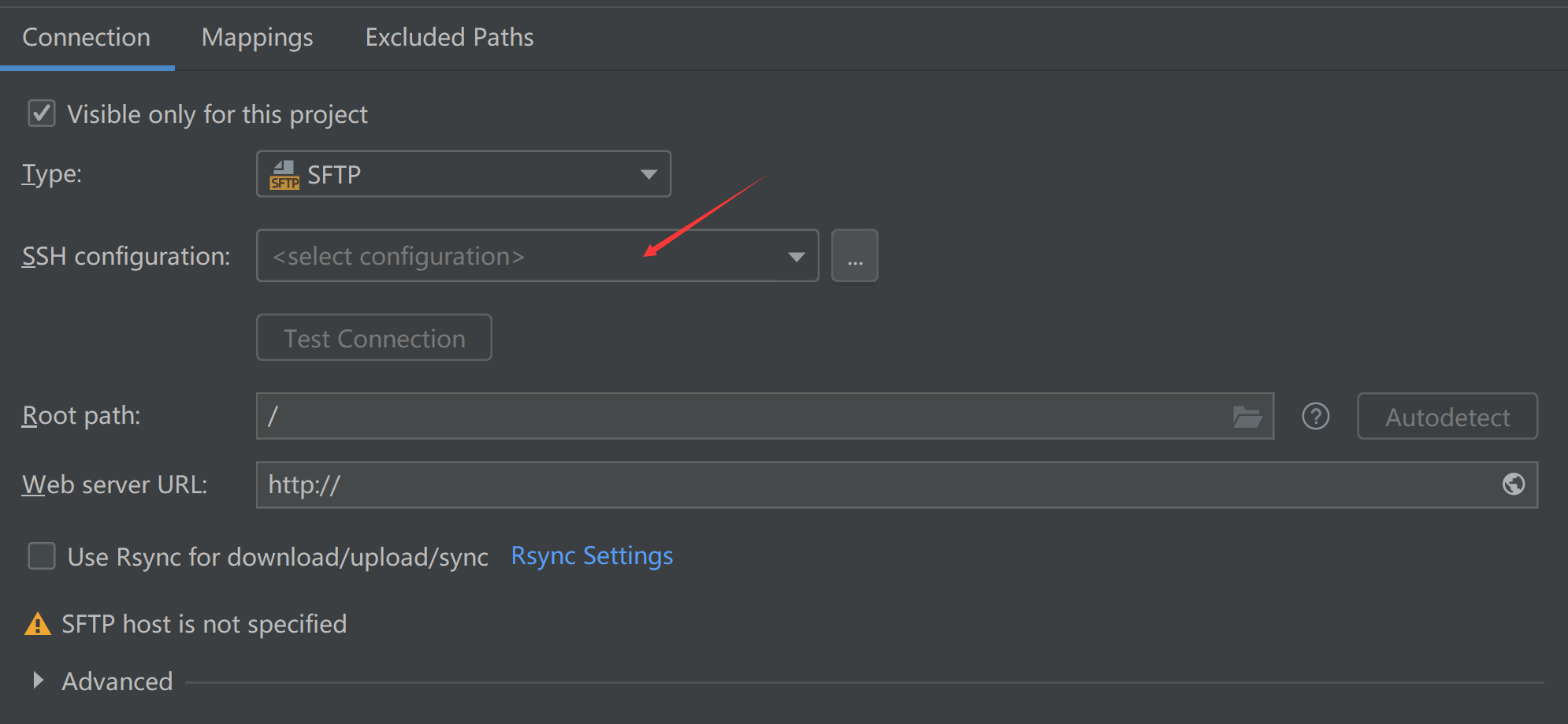Image resolution: width=1568 pixels, height=724 pixels.
Task: Switch to the Mappings tab
Action: click(257, 37)
